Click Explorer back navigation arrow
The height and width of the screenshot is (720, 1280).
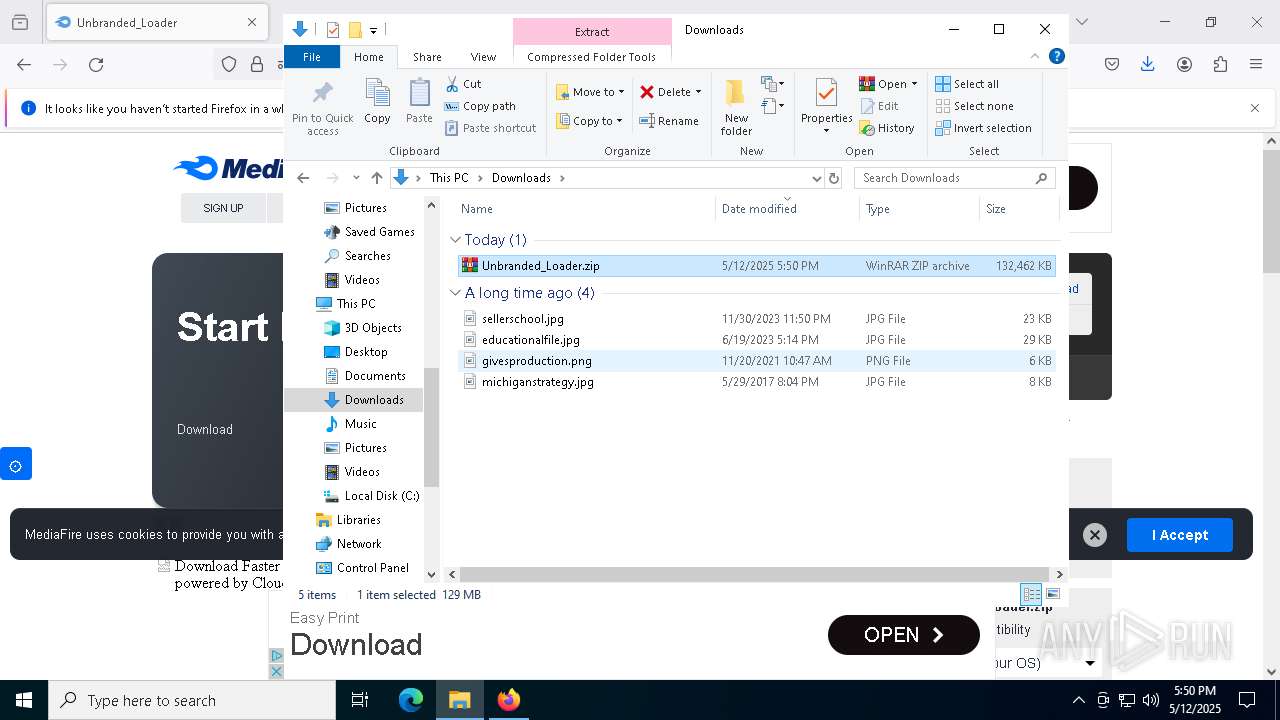click(304, 178)
